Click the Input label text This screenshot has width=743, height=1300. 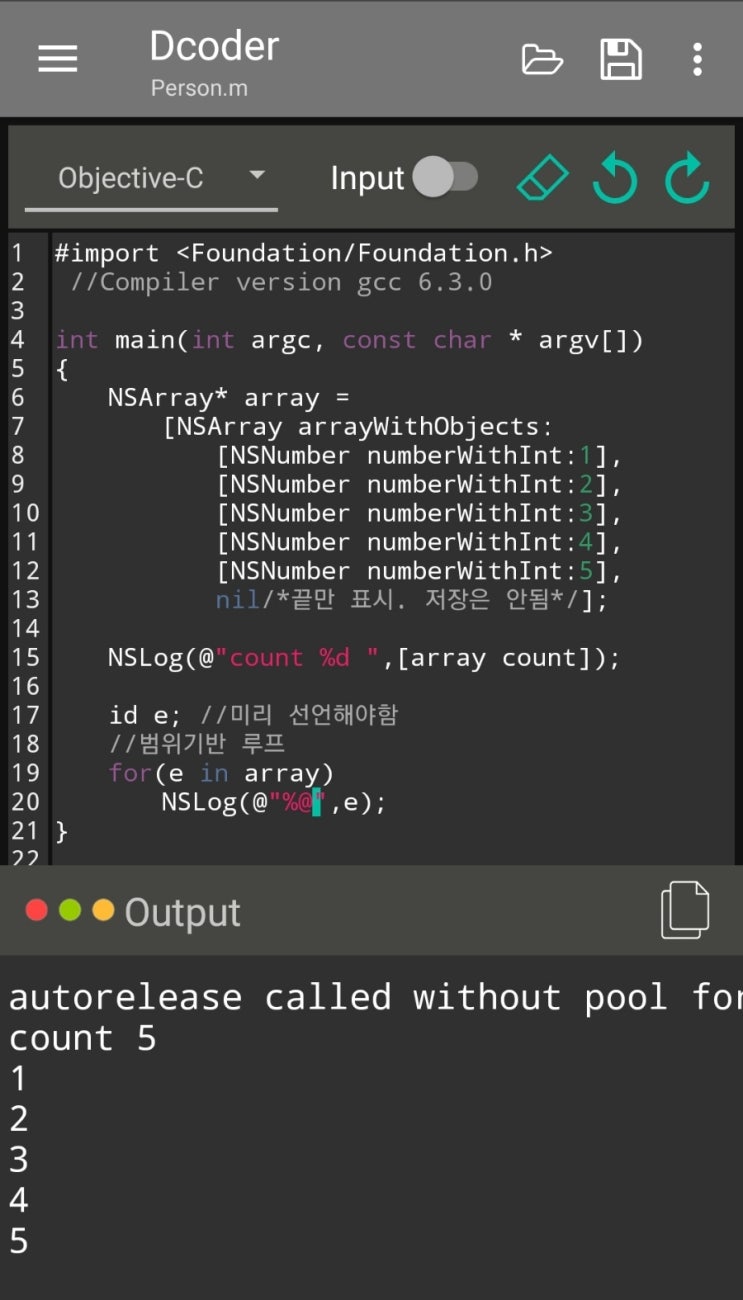tap(367, 178)
